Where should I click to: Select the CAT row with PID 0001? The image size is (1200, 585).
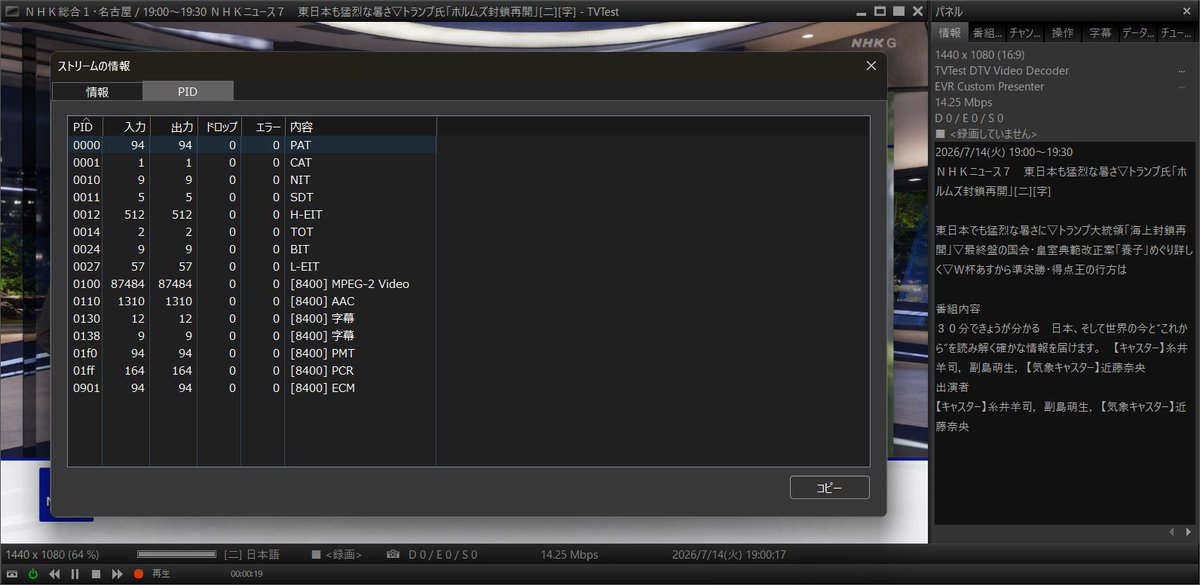[252, 162]
